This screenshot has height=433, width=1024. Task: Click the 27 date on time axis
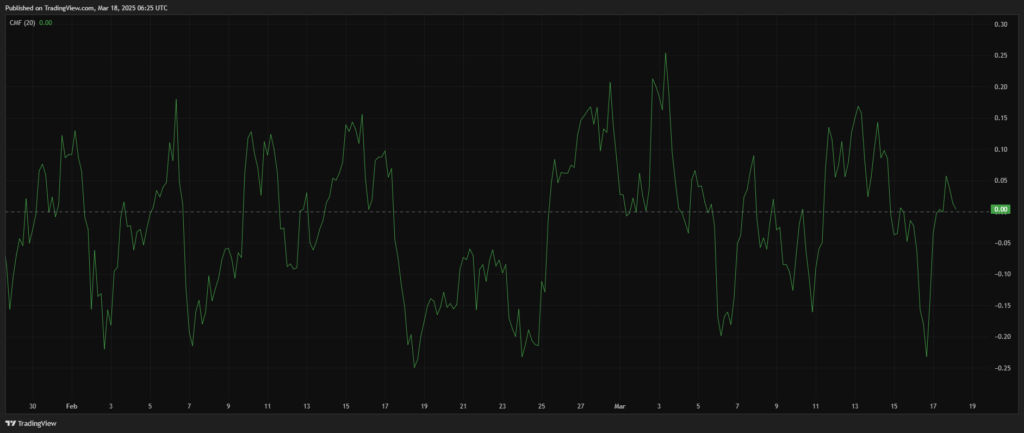tap(580, 407)
